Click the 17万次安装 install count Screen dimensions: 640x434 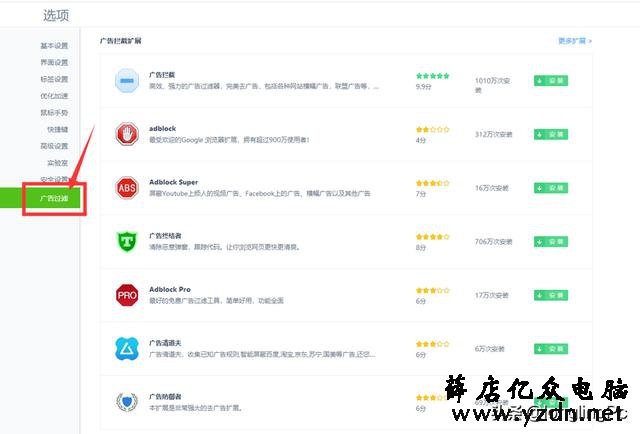[491, 295]
